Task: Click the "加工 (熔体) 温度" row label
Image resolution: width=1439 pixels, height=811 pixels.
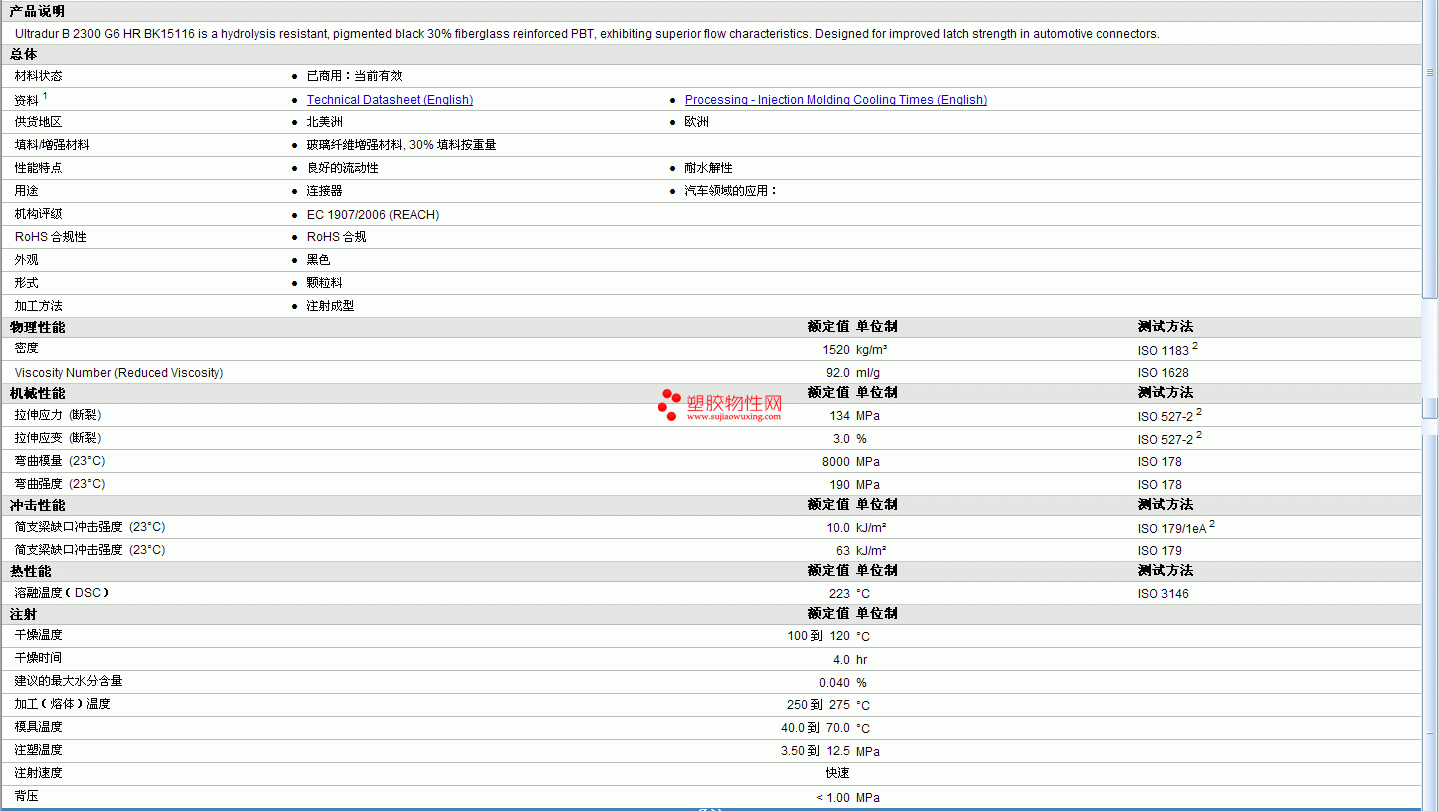Action: [63, 704]
